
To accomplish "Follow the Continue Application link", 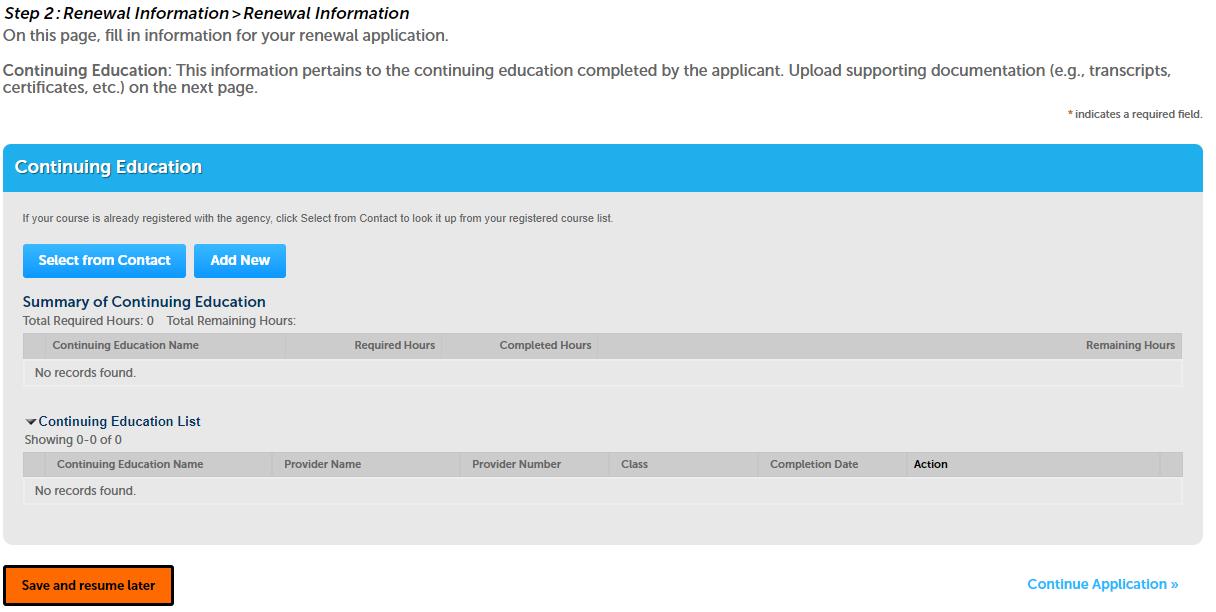I will pos(1102,584).
